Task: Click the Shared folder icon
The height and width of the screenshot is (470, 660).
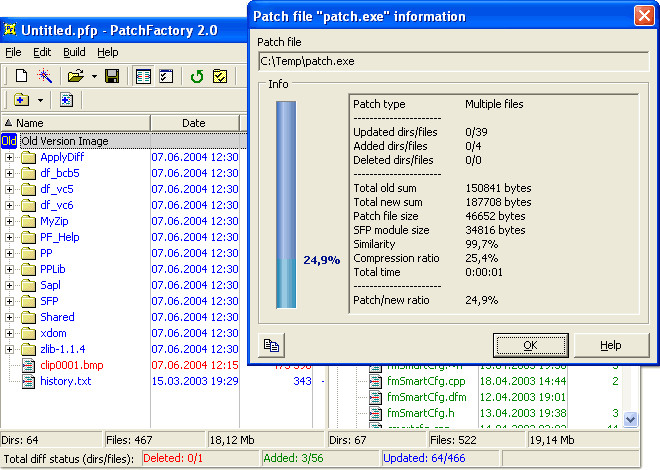Action: [28, 317]
